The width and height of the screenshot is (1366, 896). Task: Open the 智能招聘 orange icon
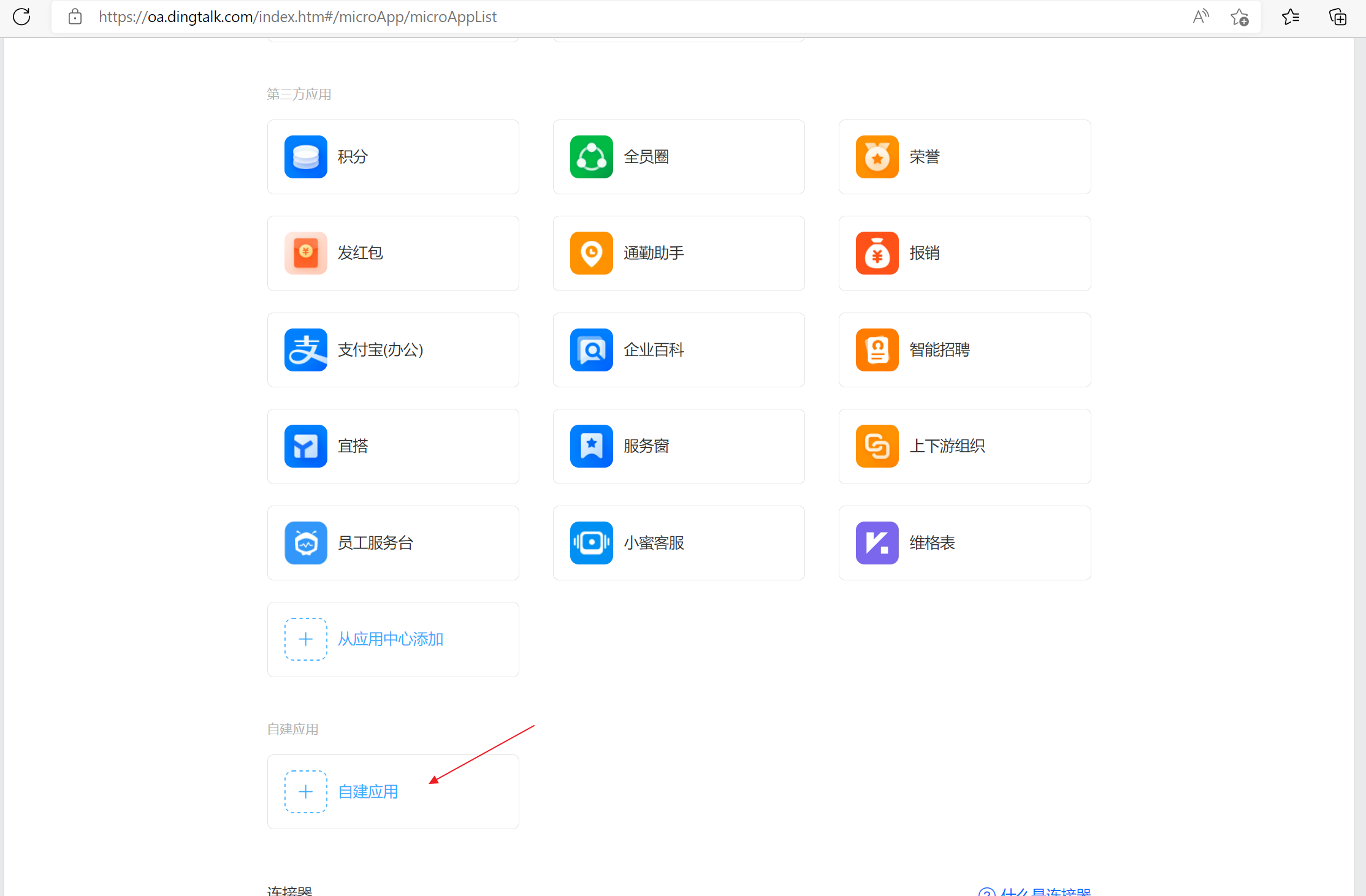877,350
